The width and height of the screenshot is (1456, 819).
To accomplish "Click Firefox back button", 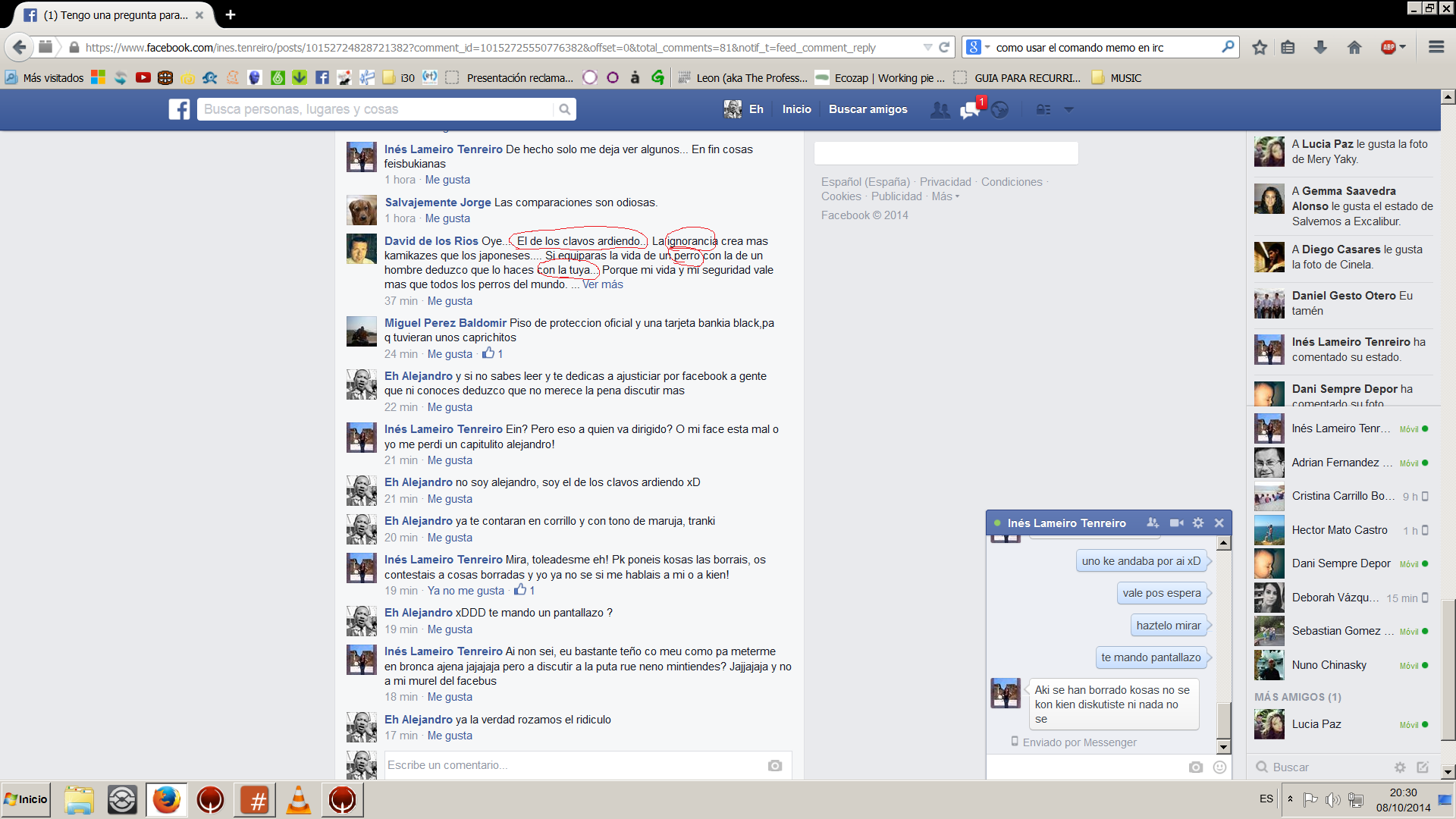I will [x=19, y=47].
